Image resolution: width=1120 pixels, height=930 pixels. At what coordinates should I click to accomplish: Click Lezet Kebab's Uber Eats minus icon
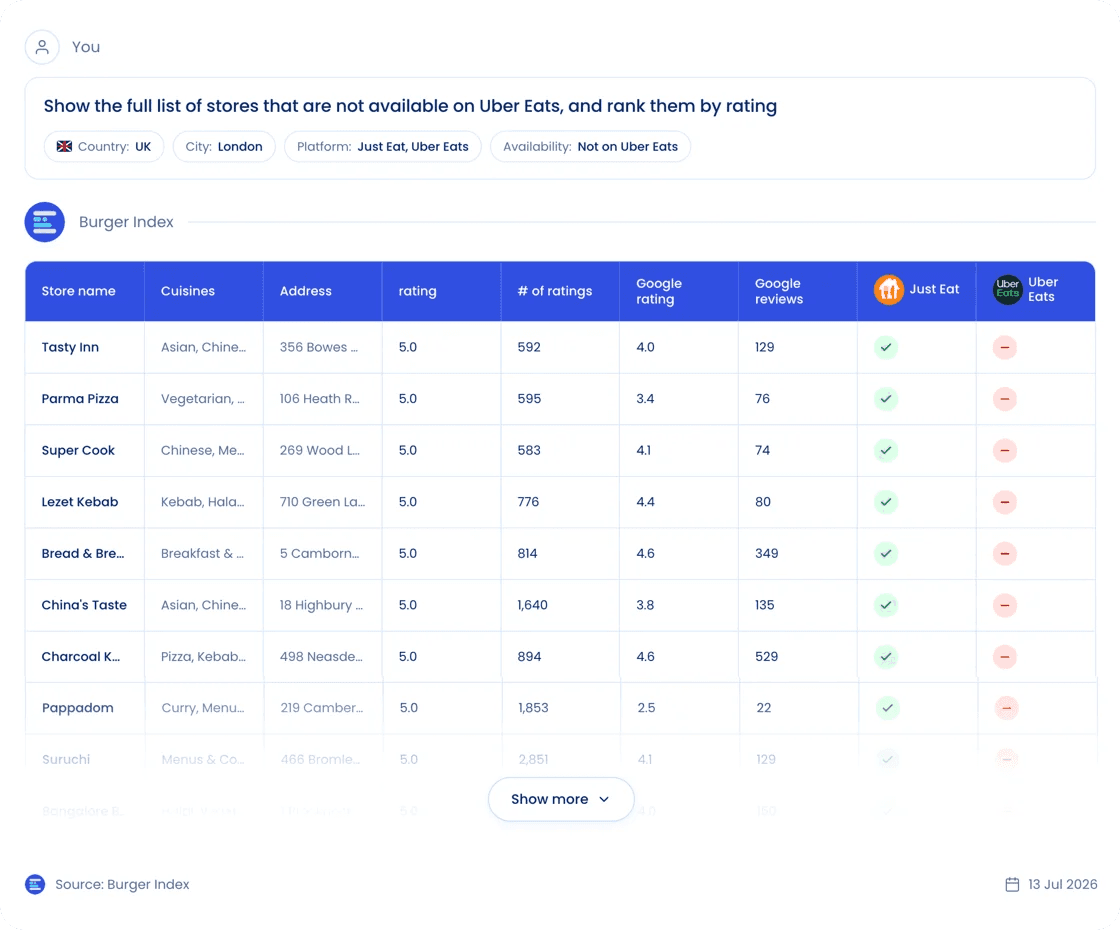click(1005, 502)
